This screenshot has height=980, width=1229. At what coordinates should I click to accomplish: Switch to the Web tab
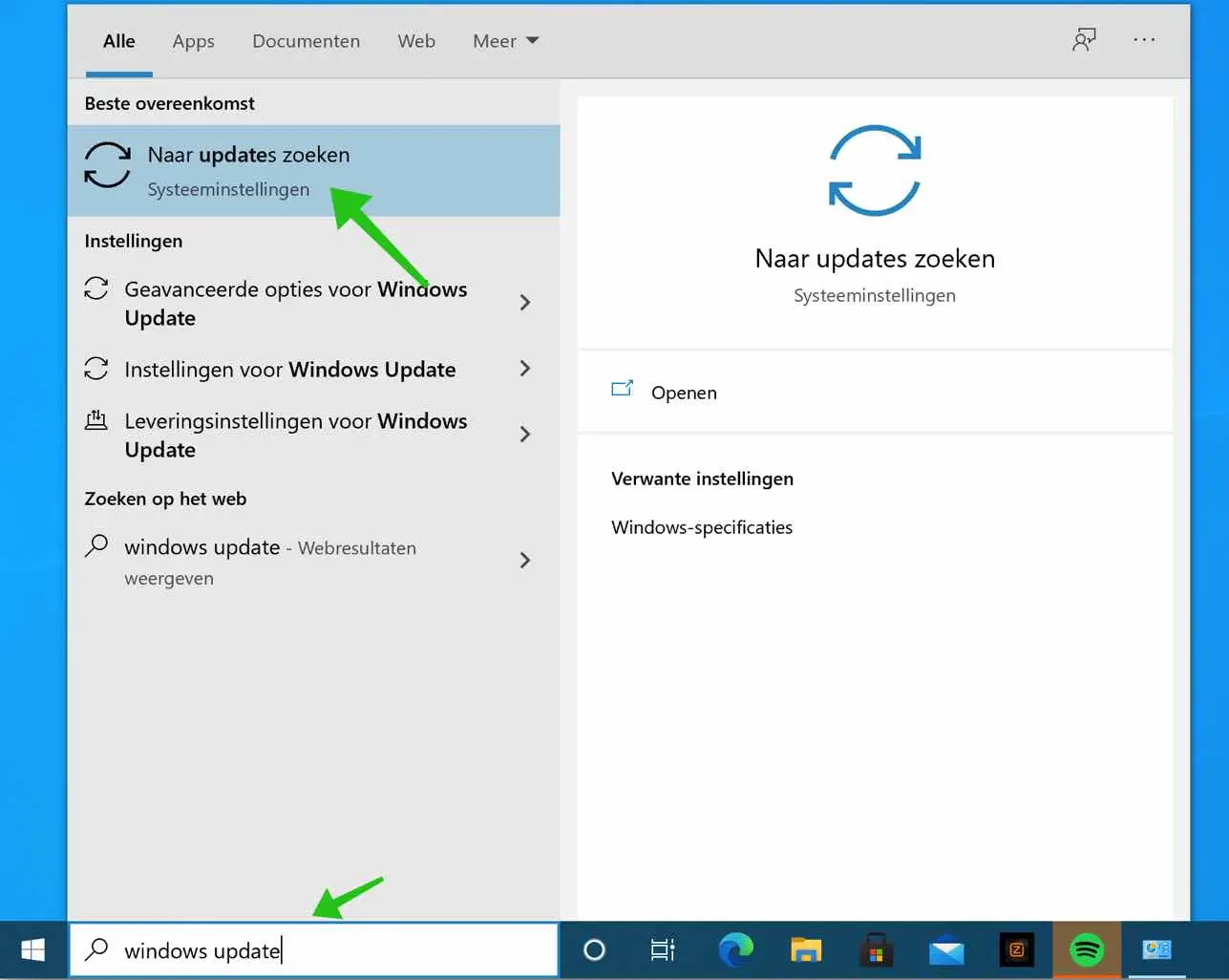[416, 41]
